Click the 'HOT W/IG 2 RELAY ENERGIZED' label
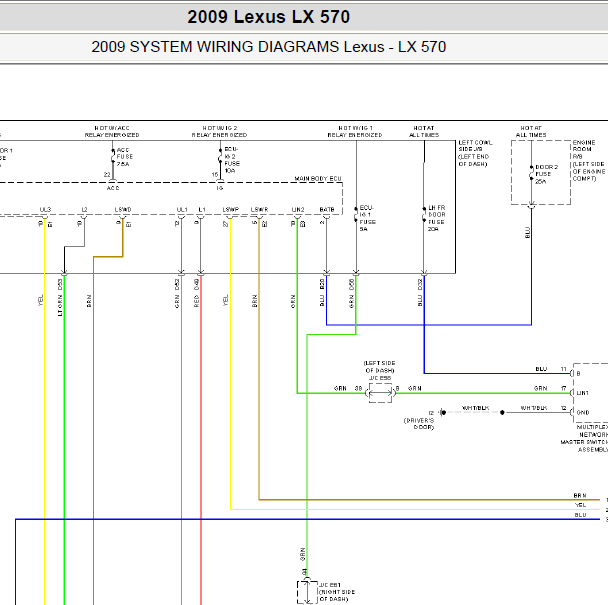608x605 pixels. pyautogui.click(x=219, y=131)
